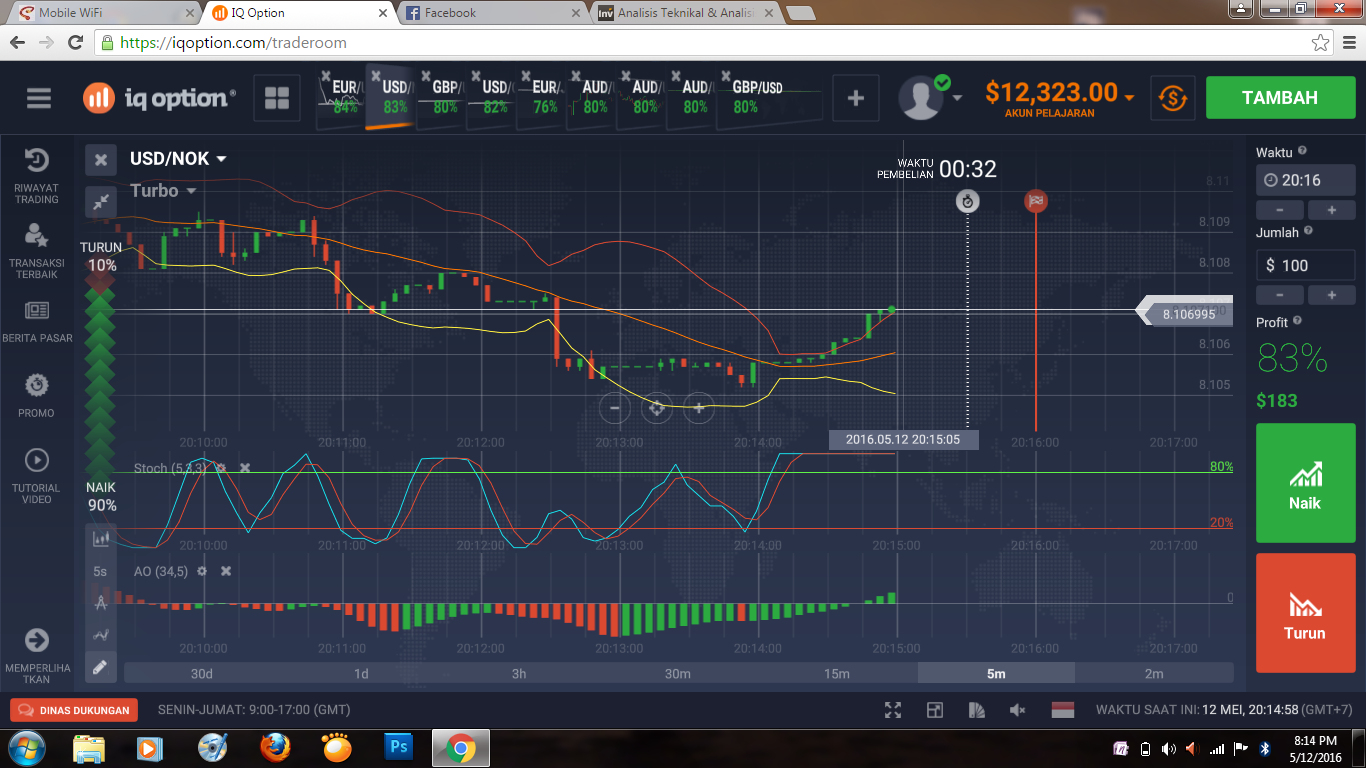This screenshot has width=1366, height=768.
Task: Show the Waktu help tooltip
Action: point(1302,152)
